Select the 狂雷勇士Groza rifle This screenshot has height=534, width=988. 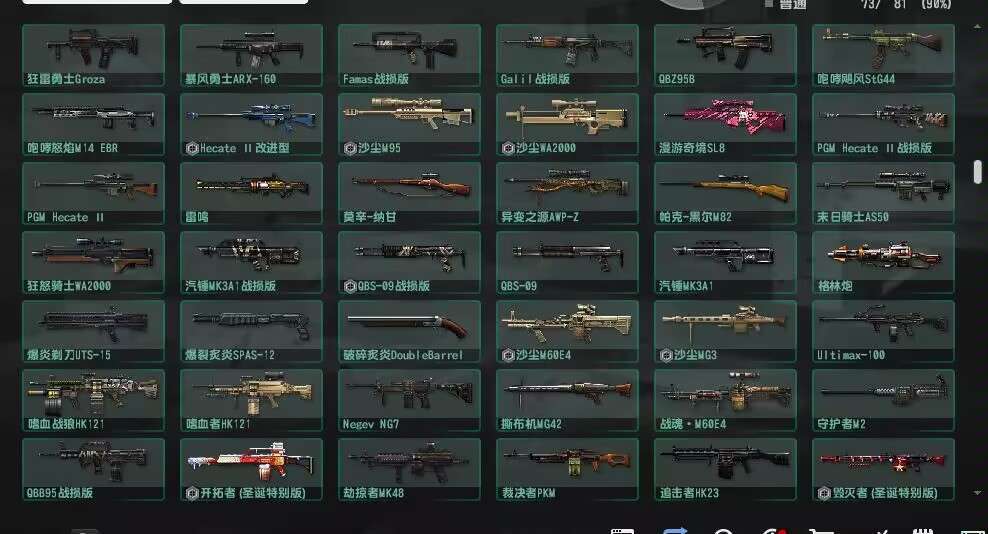93,55
